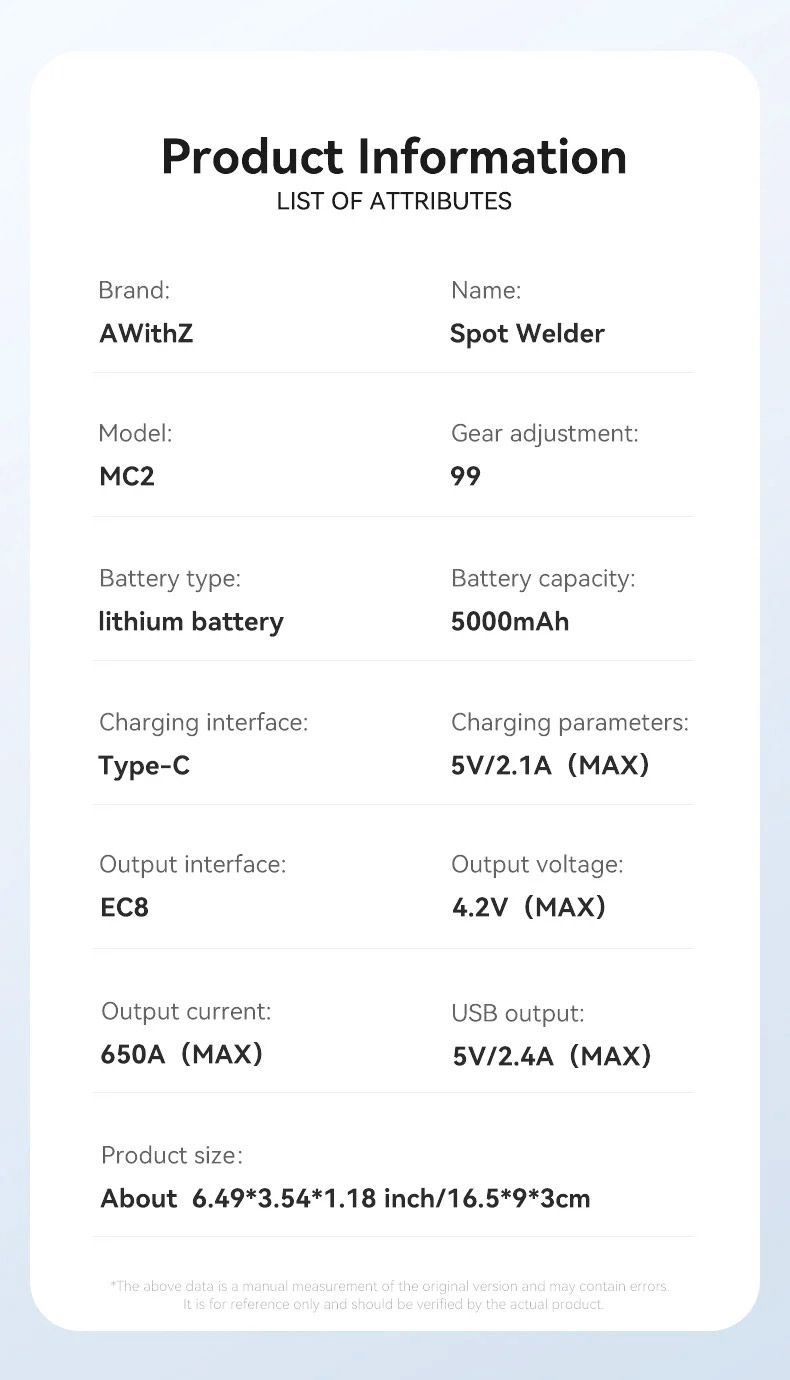The height and width of the screenshot is (1380, 790).
Task: Click the Product size: label
Action: [x=172, y=1155]
